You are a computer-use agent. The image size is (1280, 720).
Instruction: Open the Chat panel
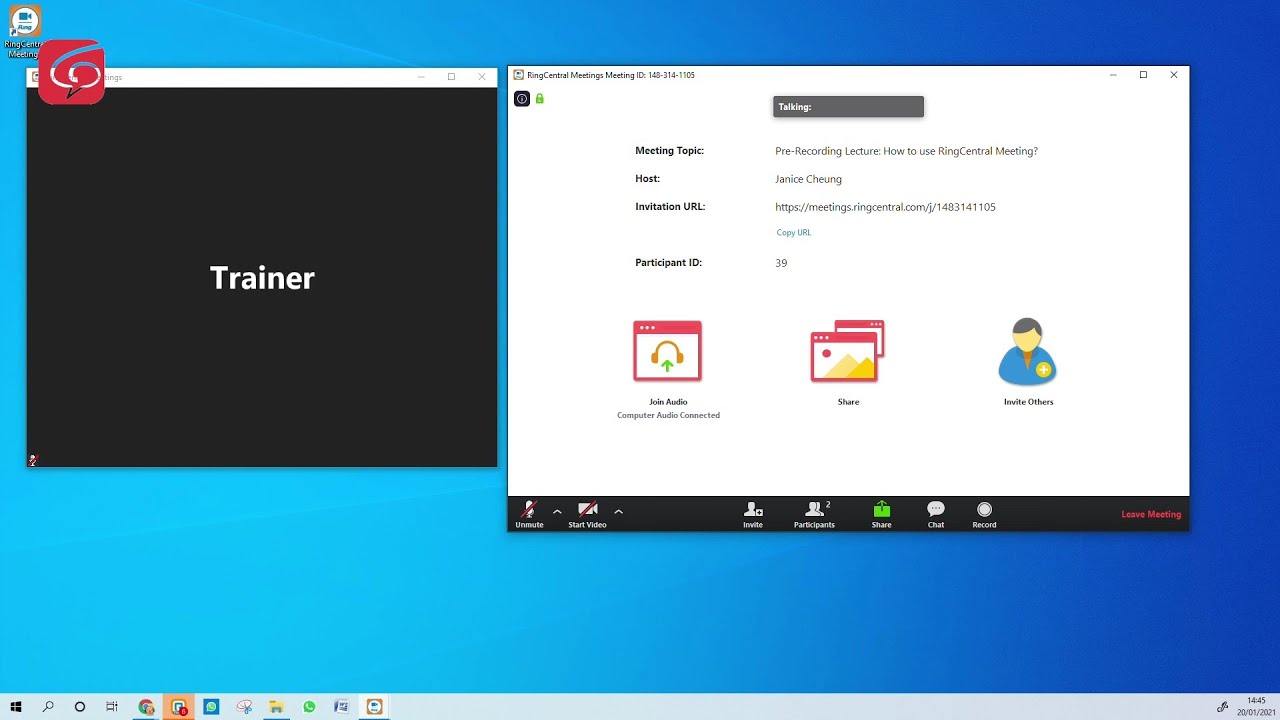(x=936, y=515)
